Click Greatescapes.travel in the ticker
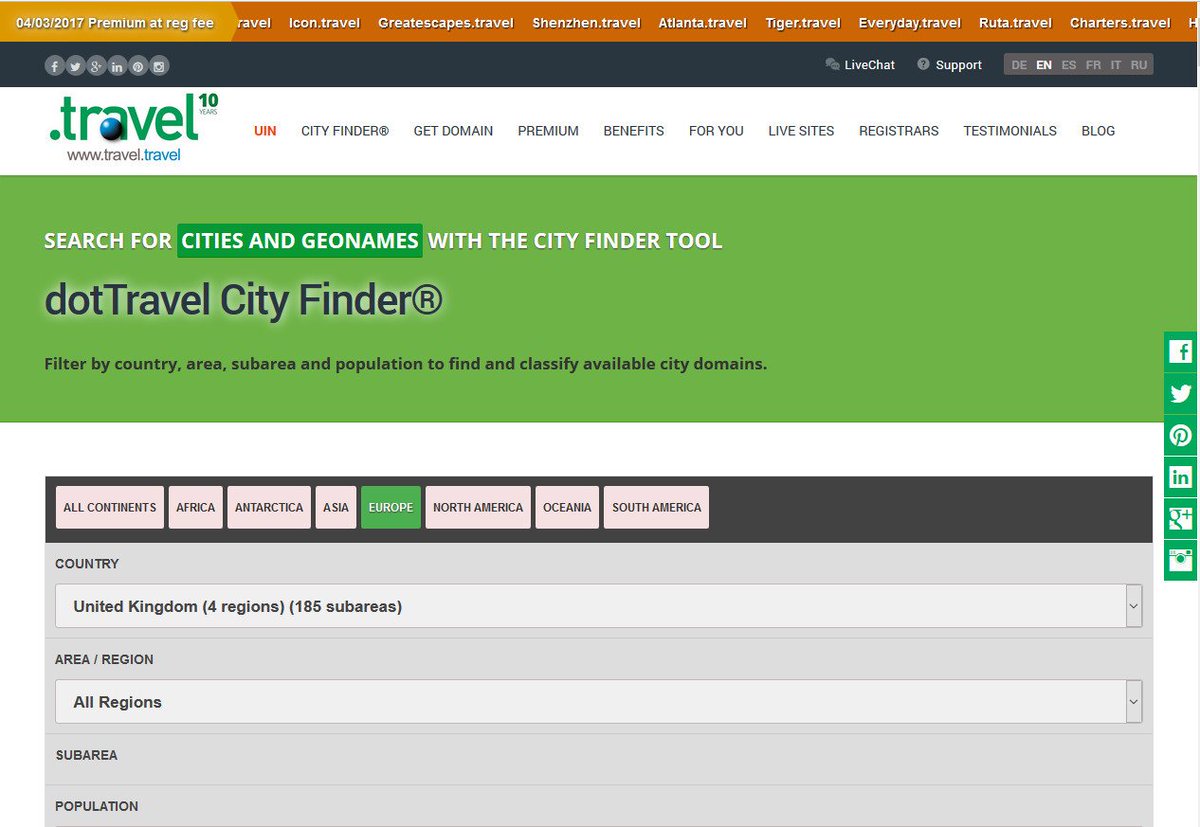Image resolution: width=1200 pixels, height=827 pixels. [446, 22]
